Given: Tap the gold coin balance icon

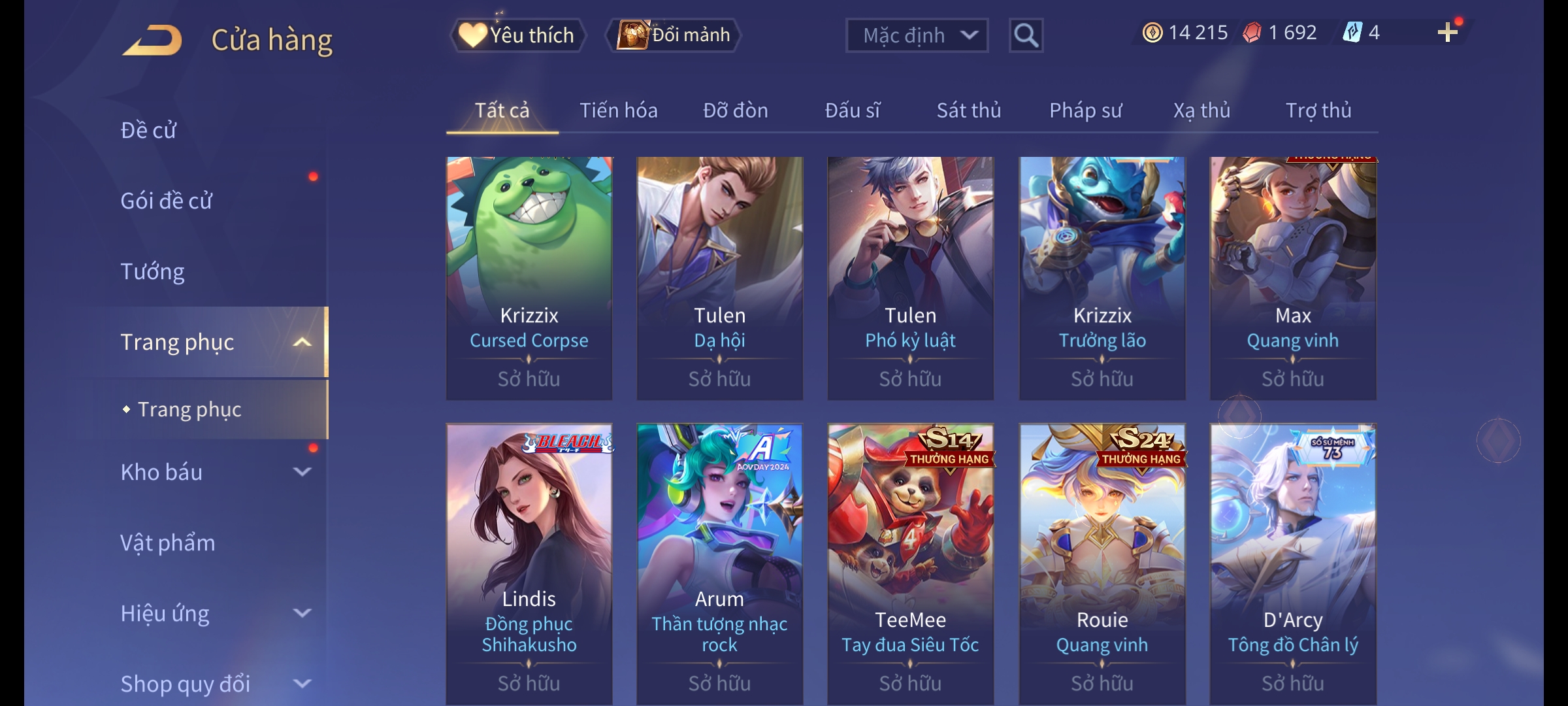Looking at the screenshot, I should click(1152, 33).
